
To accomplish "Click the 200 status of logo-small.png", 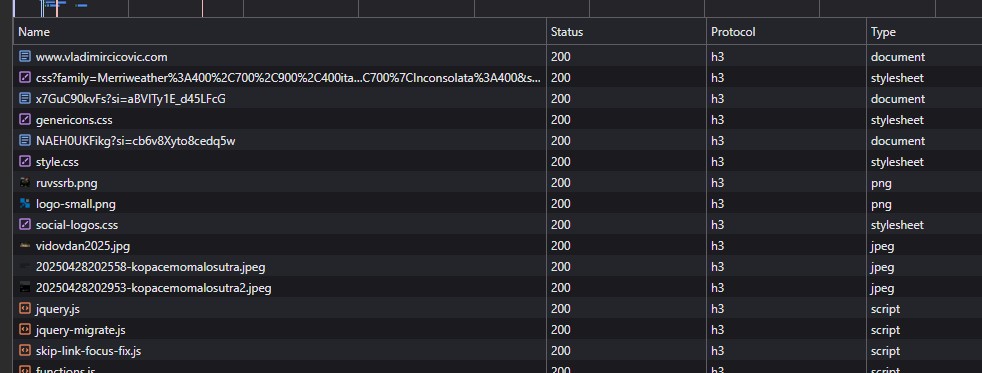I will pyautogui.click(x=561, y=204).
